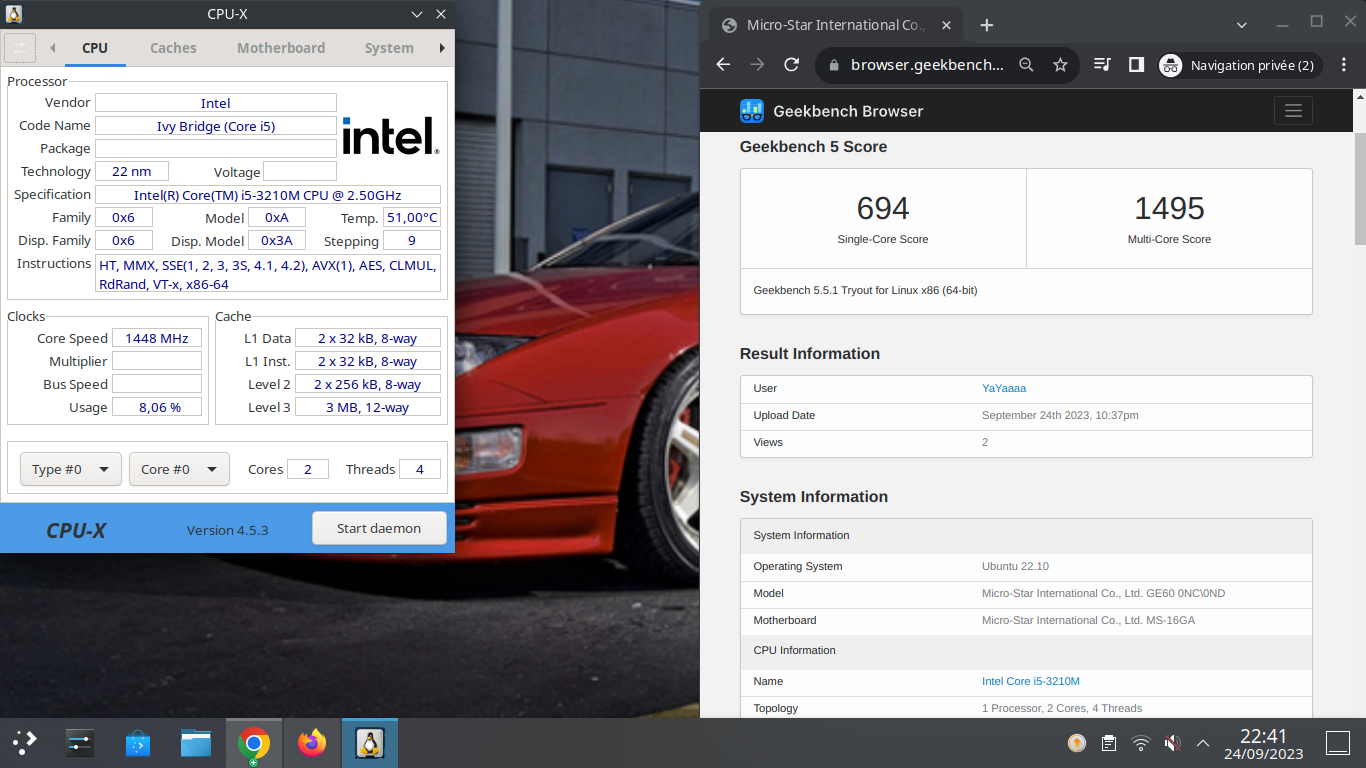
Task: Click CPU-X tabs left scroll arrow
Action: (52, 48)
